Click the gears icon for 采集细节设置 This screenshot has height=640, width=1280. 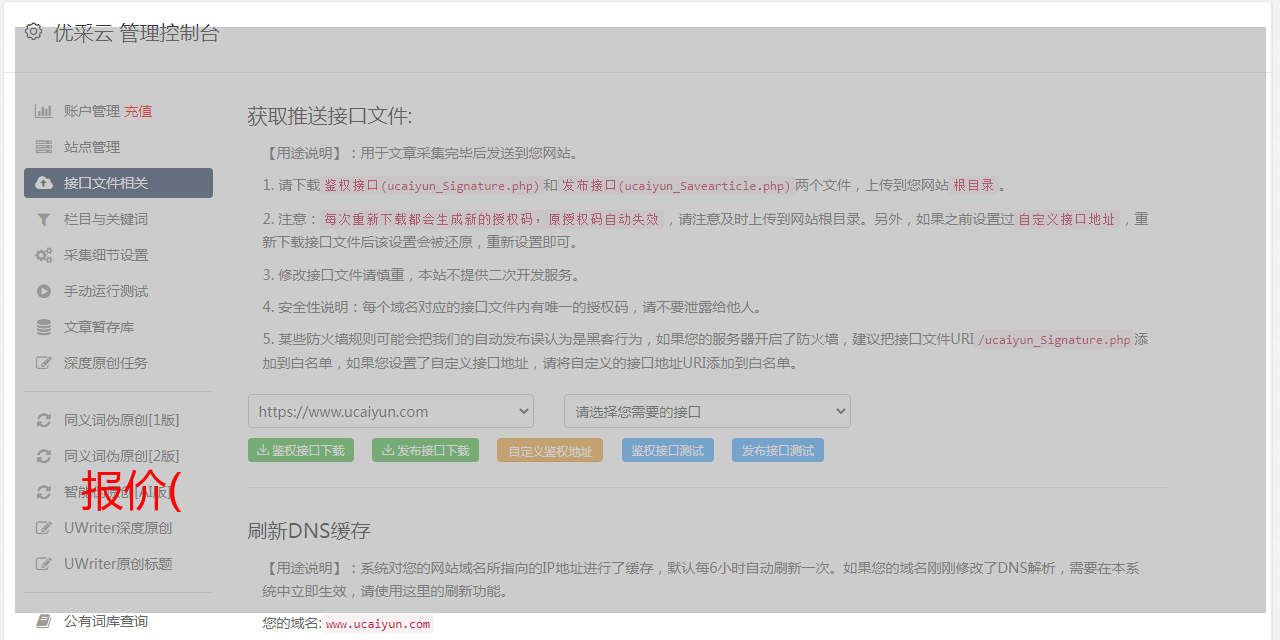(x=44, y=255)
